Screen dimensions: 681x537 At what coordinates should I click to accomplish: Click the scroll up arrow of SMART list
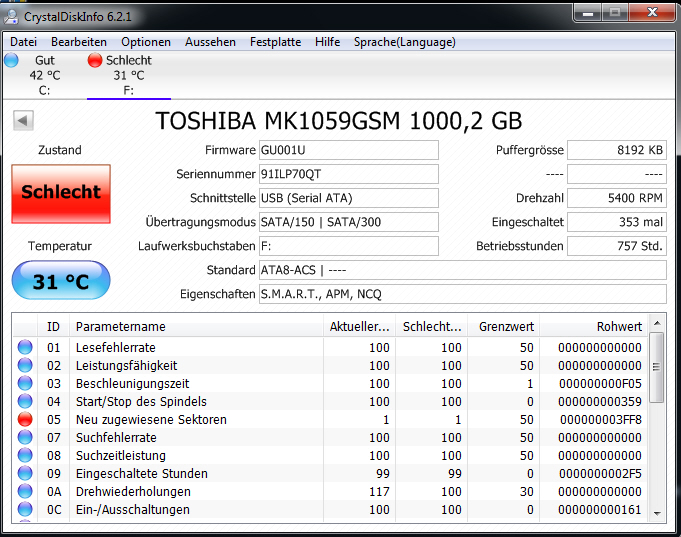(x=657, y=323)
